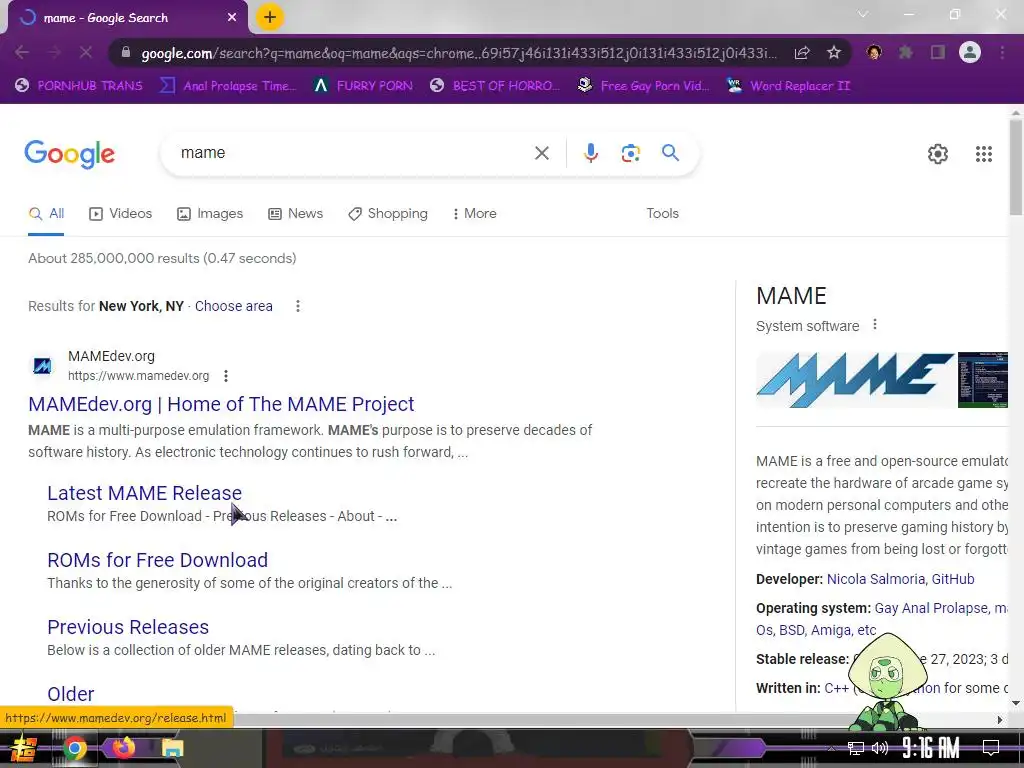Open the C++ language link
The image size is (1024, 768).
pos(837,688)
